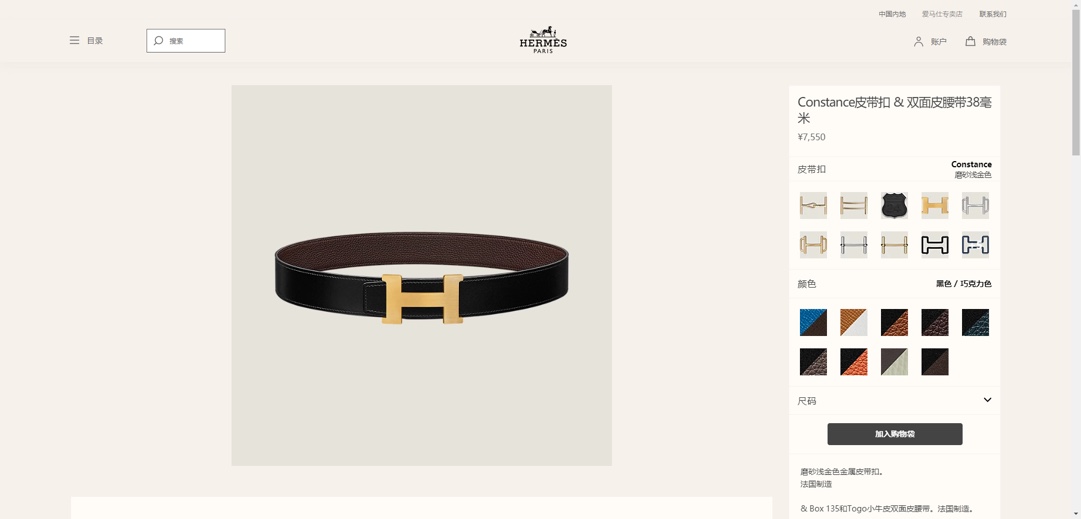Pick the first chain-style gold buckle
The height and width of the screenshot is (519, 1081).
pos(813,205)
